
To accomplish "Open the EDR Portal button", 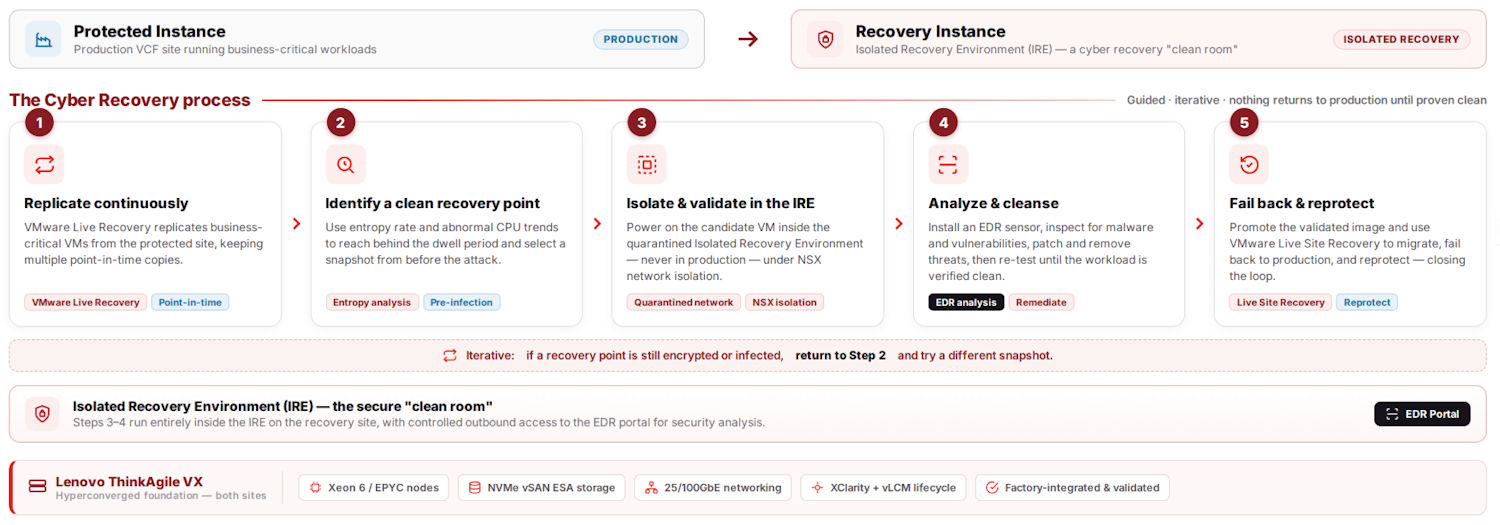I will [x=1422, y=414].
